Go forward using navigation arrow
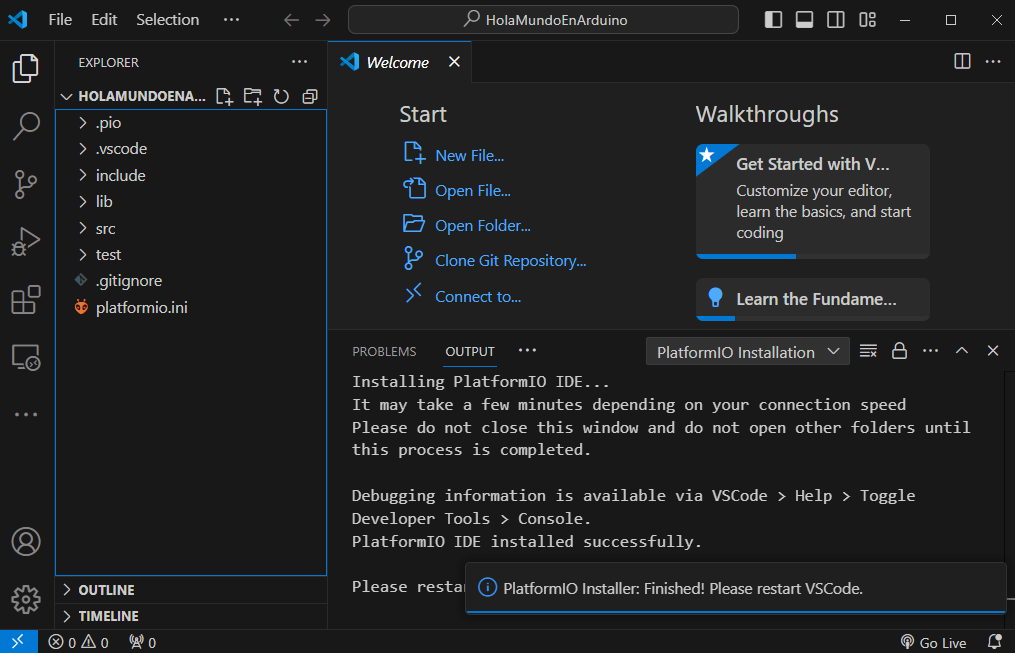The height and width of the screenshot is (653, 1015). (322, 20)
